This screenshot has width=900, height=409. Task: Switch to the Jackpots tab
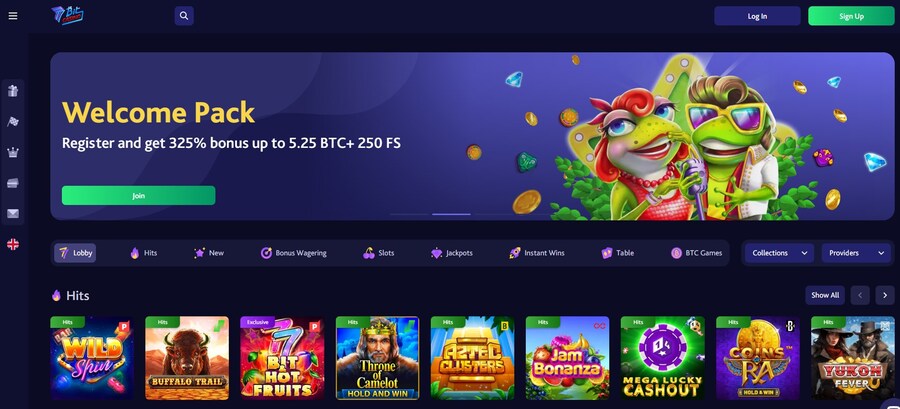point(452,253)
